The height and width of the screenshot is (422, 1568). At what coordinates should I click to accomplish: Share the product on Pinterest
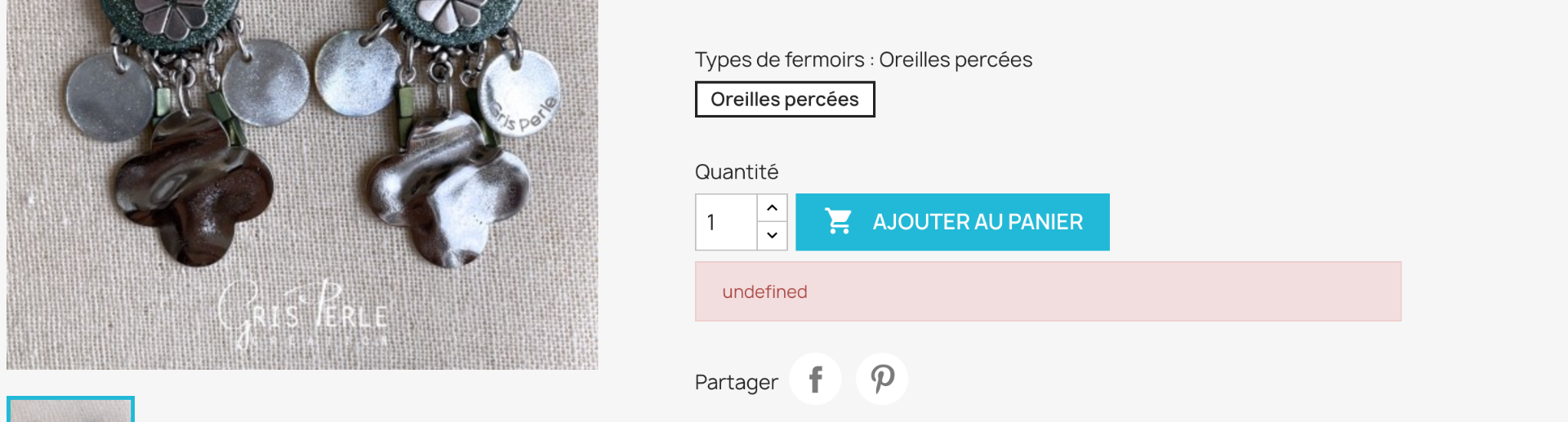click(882, 379)
